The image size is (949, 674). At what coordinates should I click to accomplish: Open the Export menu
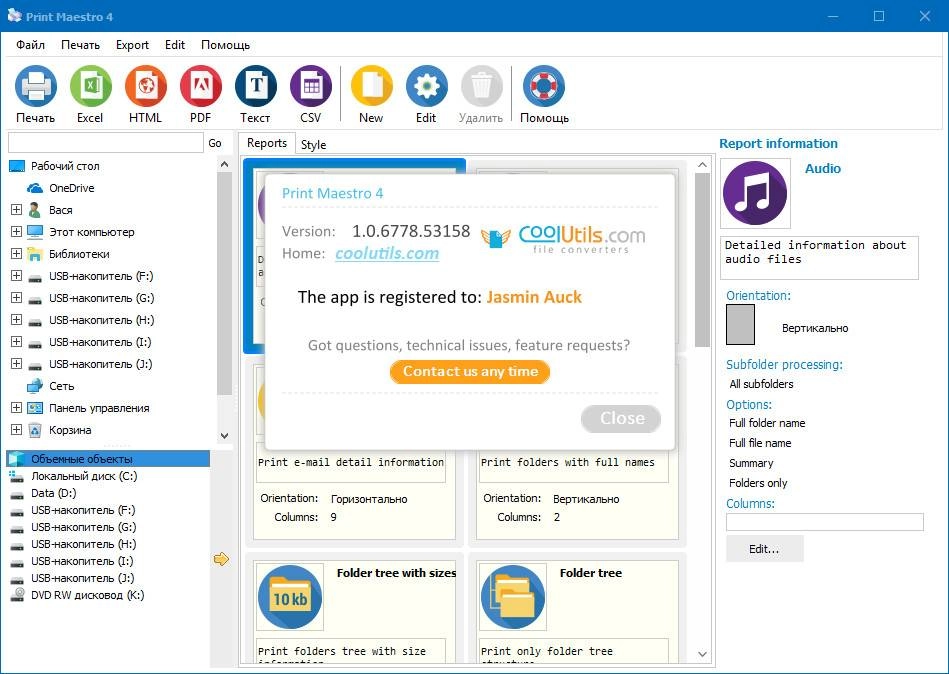(133, 45)
